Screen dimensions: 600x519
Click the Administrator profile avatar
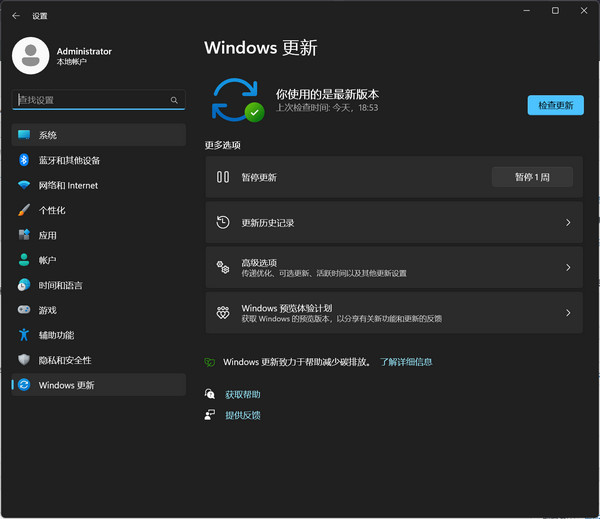pyautogui.click(x=30, y=56)
